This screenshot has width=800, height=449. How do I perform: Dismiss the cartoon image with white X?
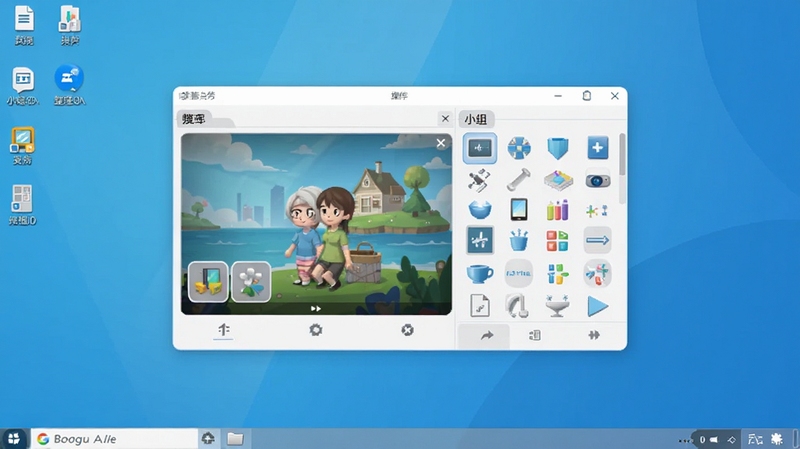coord(441,143)
